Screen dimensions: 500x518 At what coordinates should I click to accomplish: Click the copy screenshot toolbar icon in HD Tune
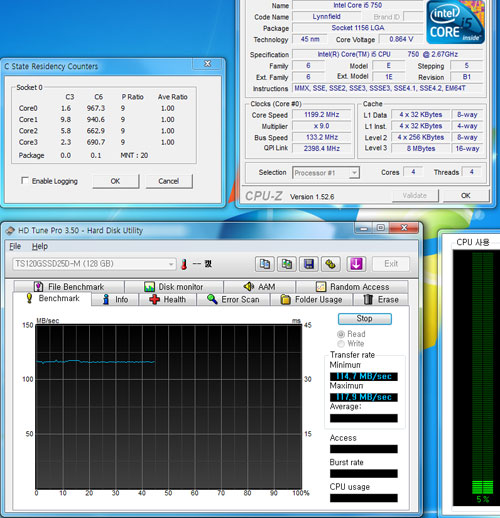[x=287, y=264]
